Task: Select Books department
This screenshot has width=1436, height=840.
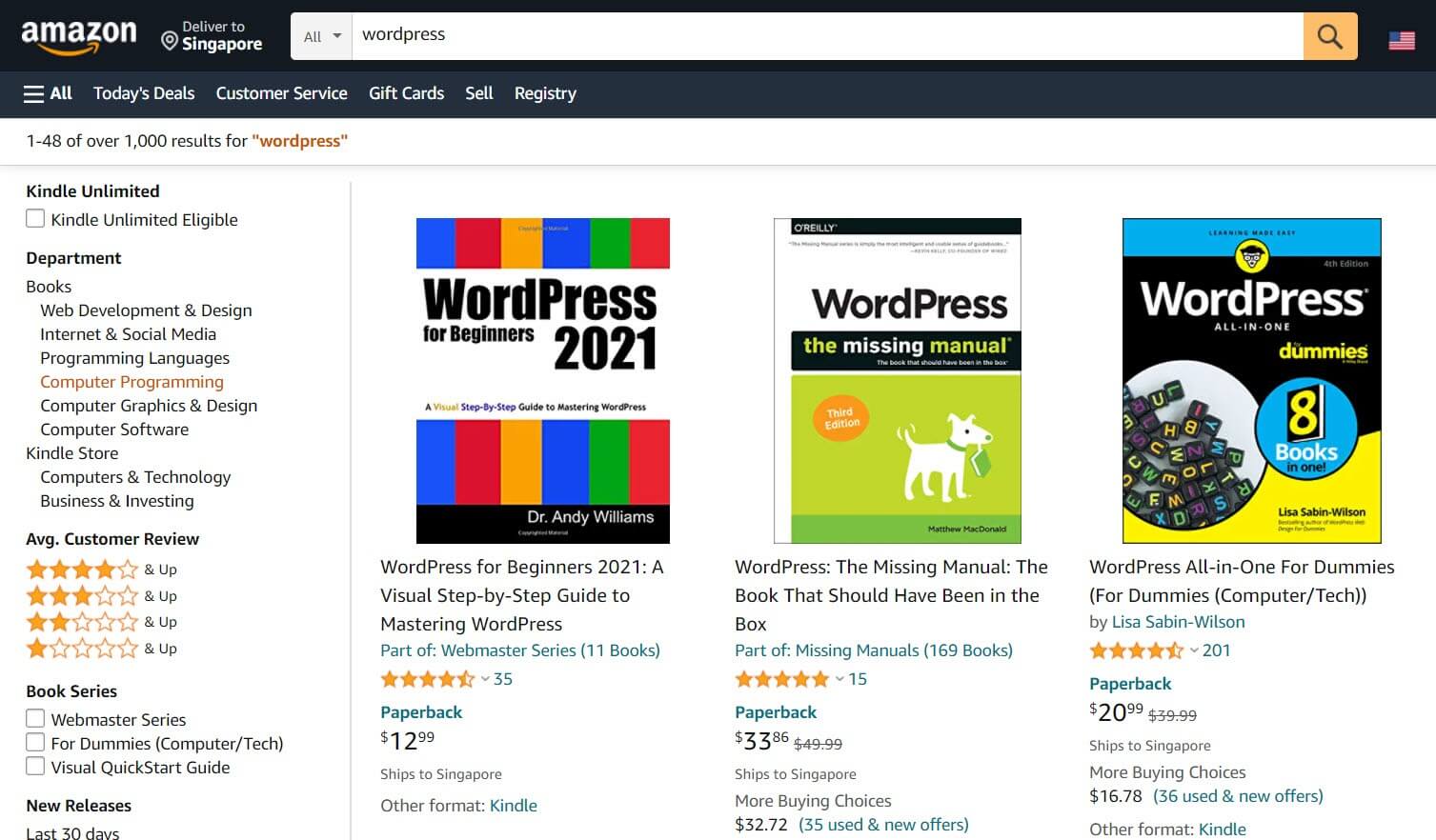Action: (49, 287)
